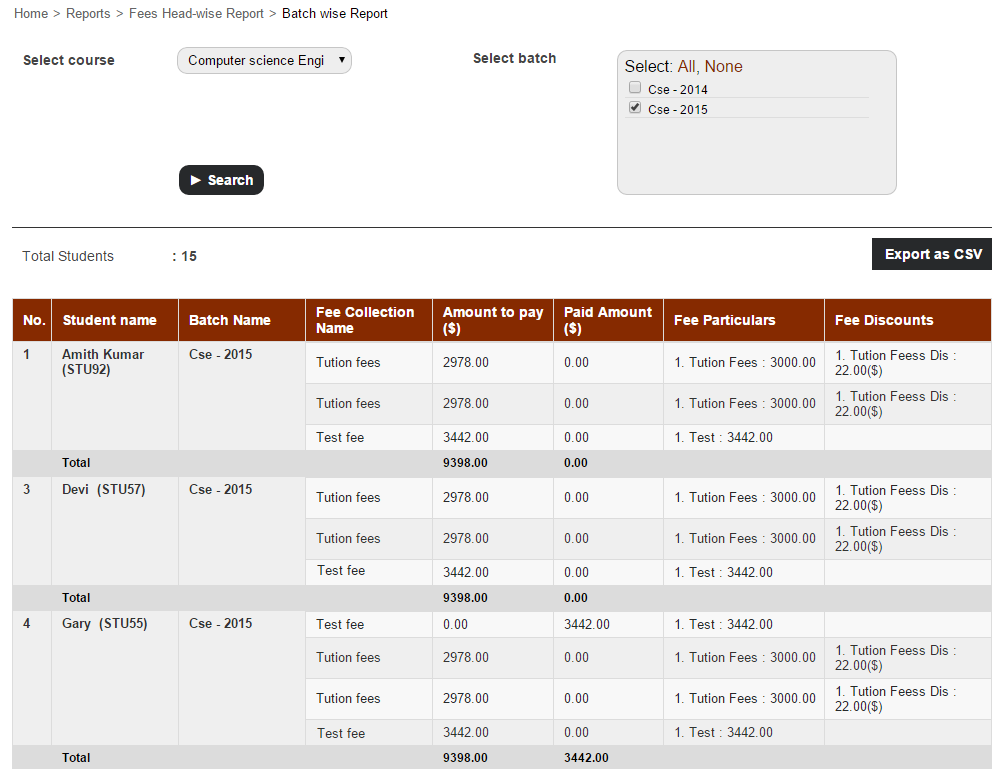Click the Student name column header
The height and width of the screenshot is (775, 1004).
tap(109, 320)
